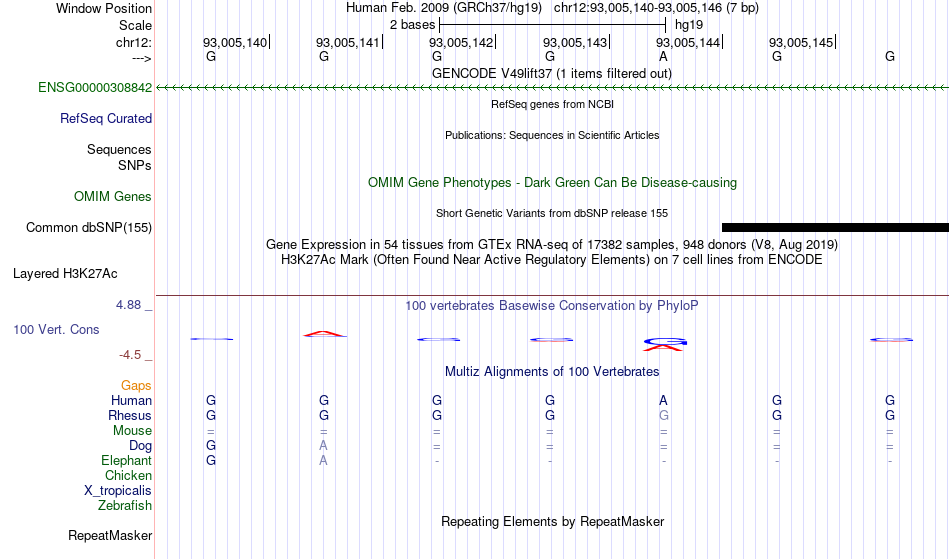Viewport: 950px width, 559px height.
Task: Open the RefSeq Curated track label
Action: [x=106, y=119]
